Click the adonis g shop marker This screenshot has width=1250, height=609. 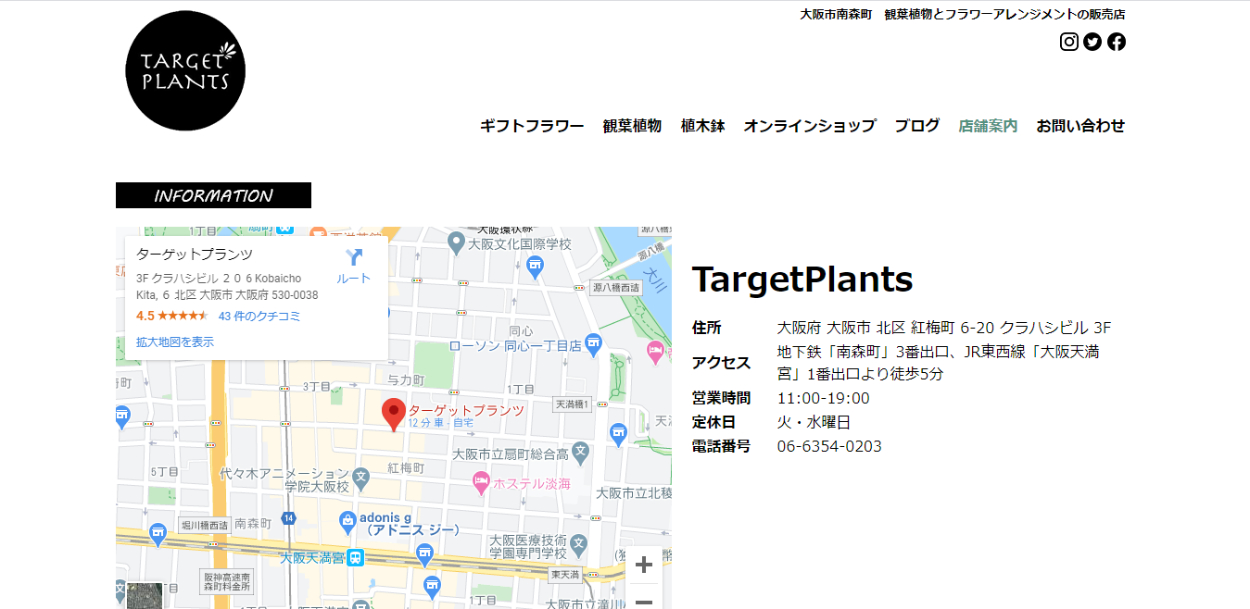(347, 520)
